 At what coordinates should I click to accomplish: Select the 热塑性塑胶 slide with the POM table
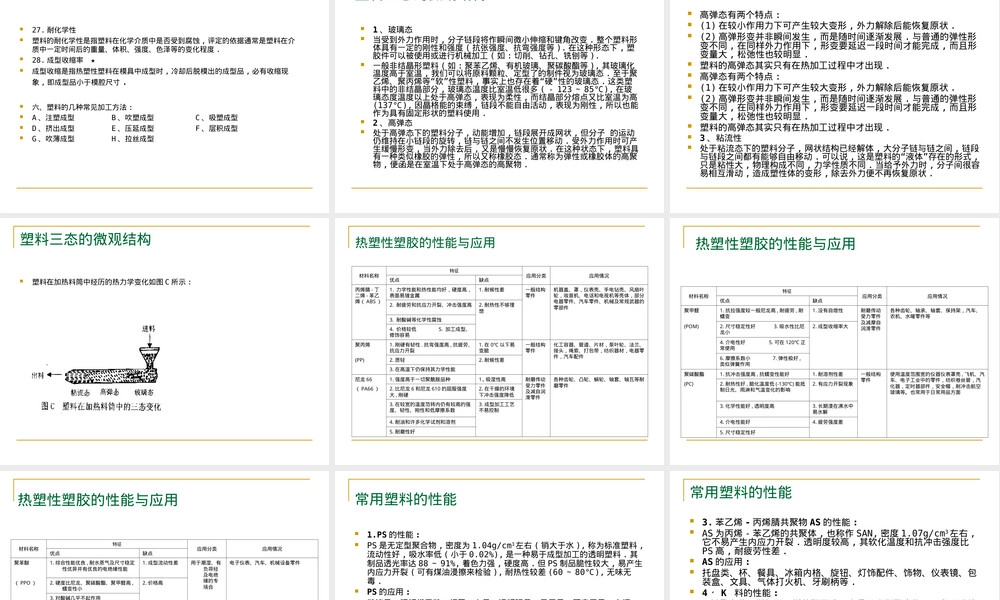pyautogui.click(x=834, y=341)
